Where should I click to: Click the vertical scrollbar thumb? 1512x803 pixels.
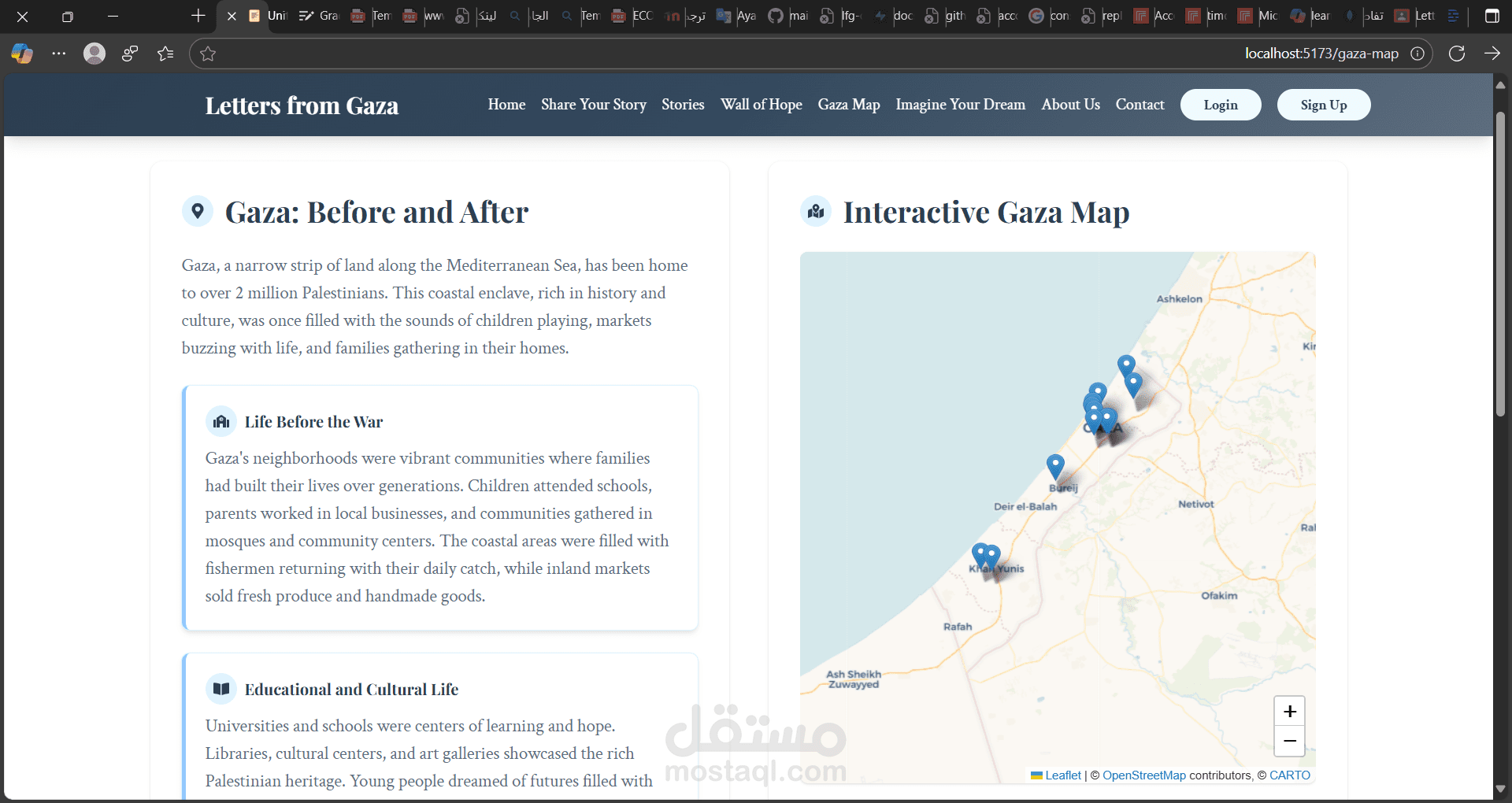click(x=1501, y=264)
